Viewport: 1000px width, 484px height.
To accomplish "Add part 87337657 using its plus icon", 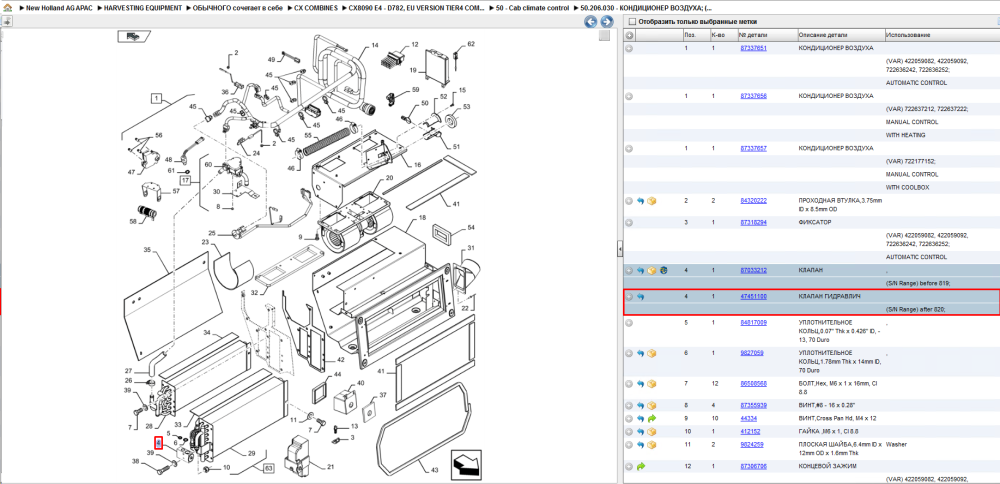I will (629, 149).
